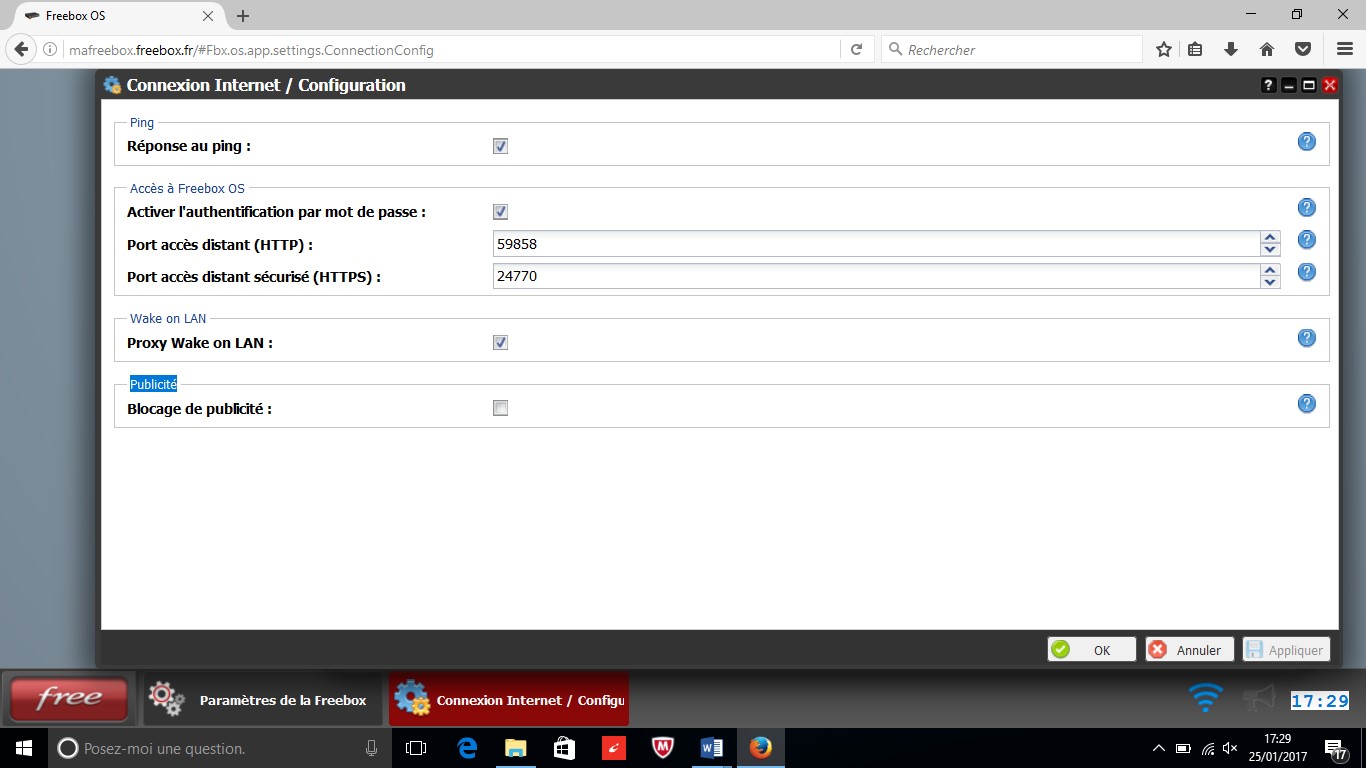Click the Rechercher search box
The image size is (1366, 768).
[x=1012, y=50]
